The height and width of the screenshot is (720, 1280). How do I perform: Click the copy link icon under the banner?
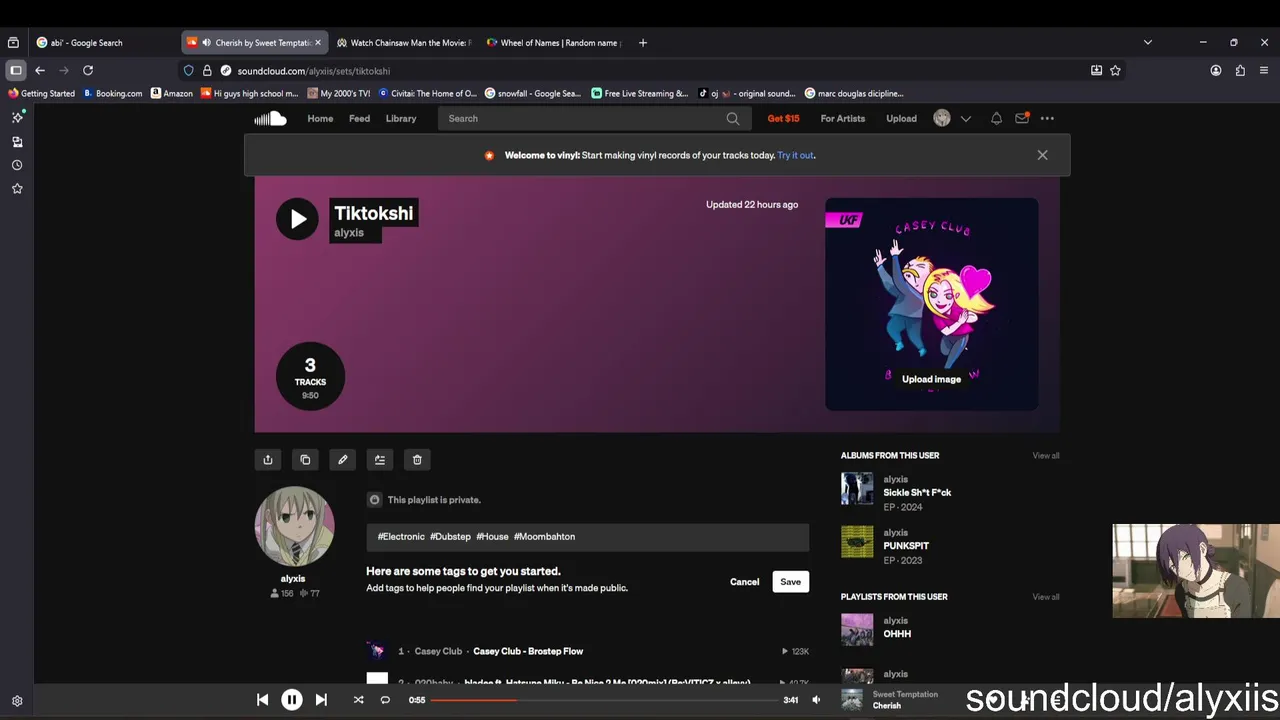(x=305, y=460)
